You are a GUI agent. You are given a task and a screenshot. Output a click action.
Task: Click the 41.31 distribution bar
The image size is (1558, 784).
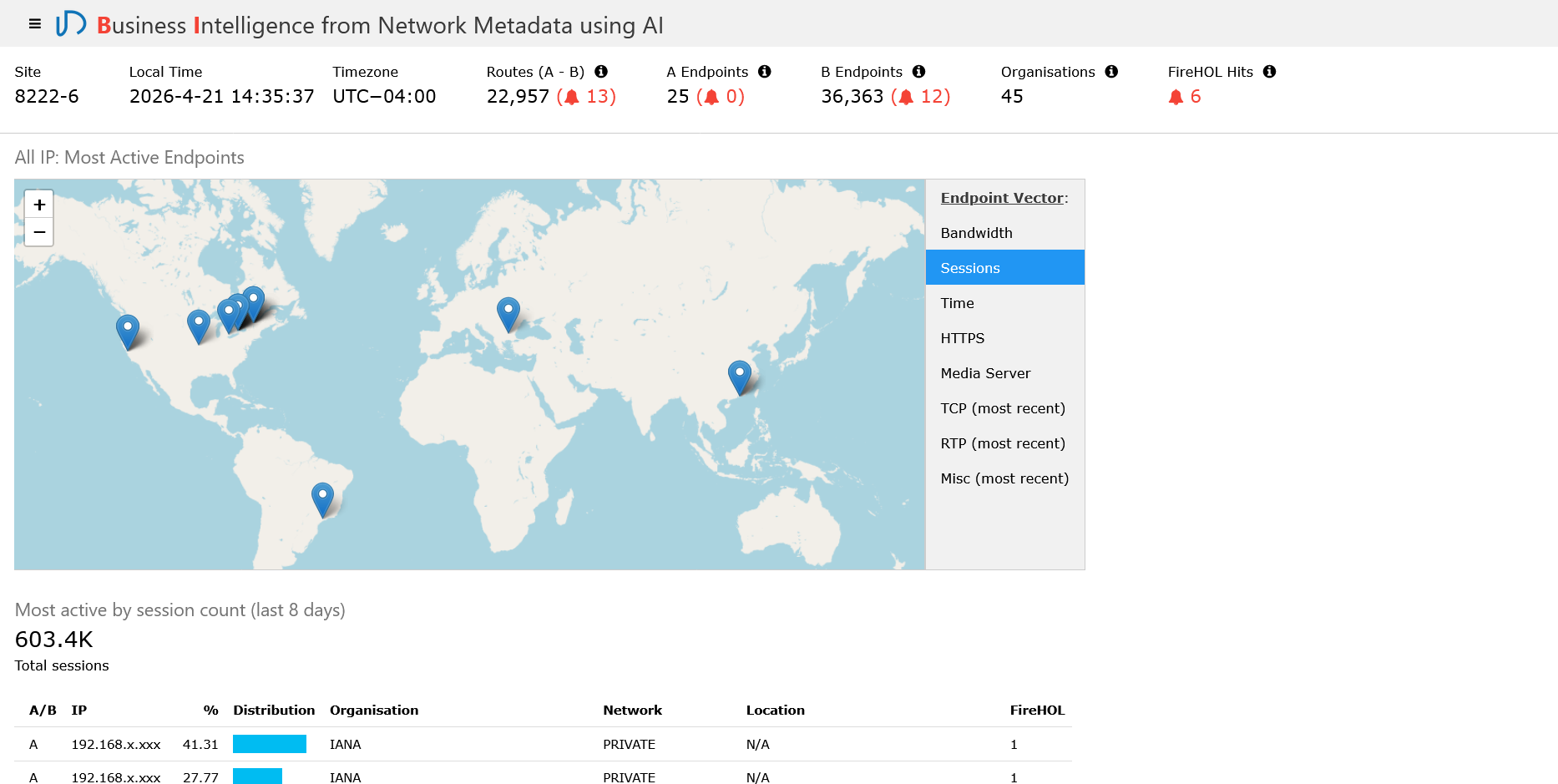pos(270,744)
